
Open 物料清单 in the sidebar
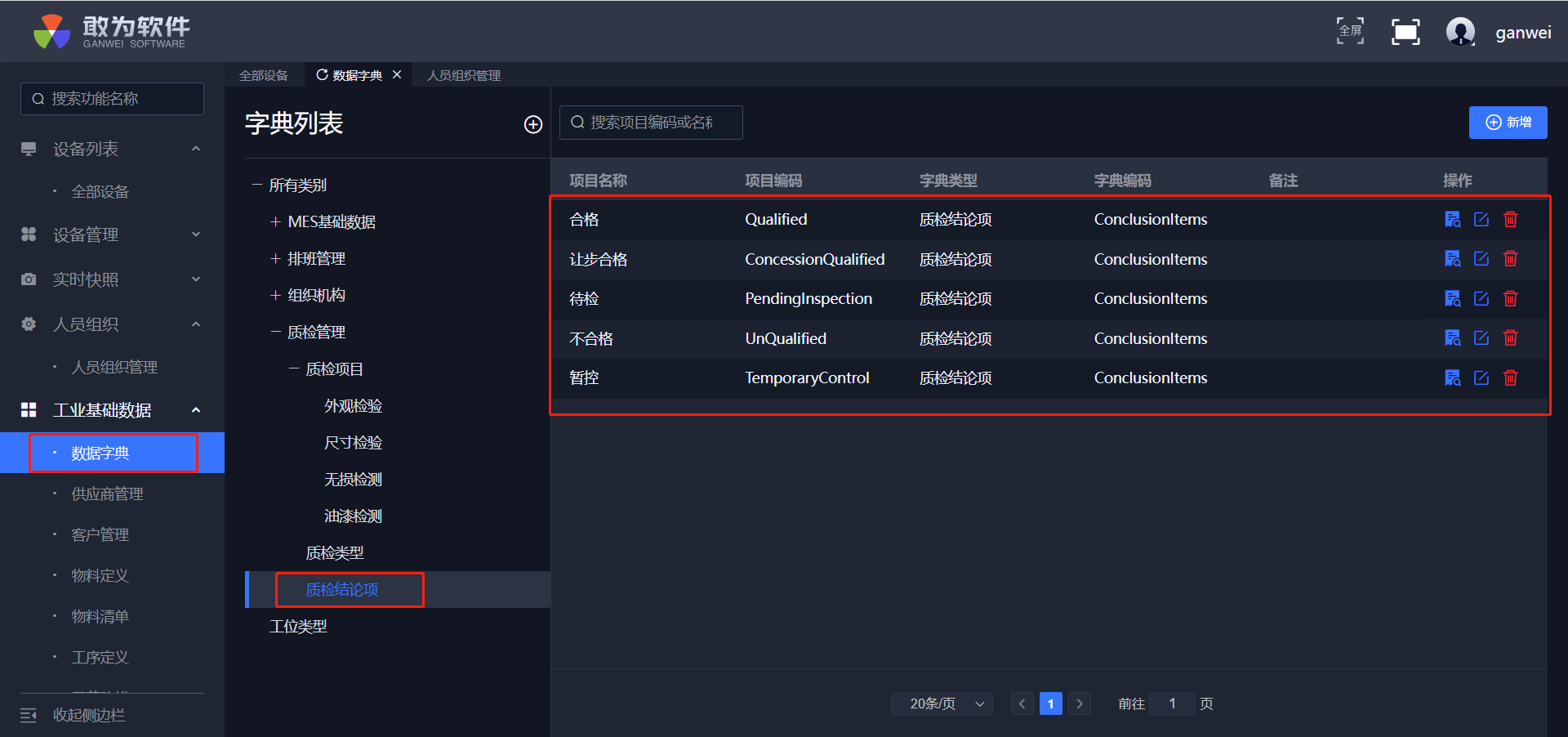[100, 617]
